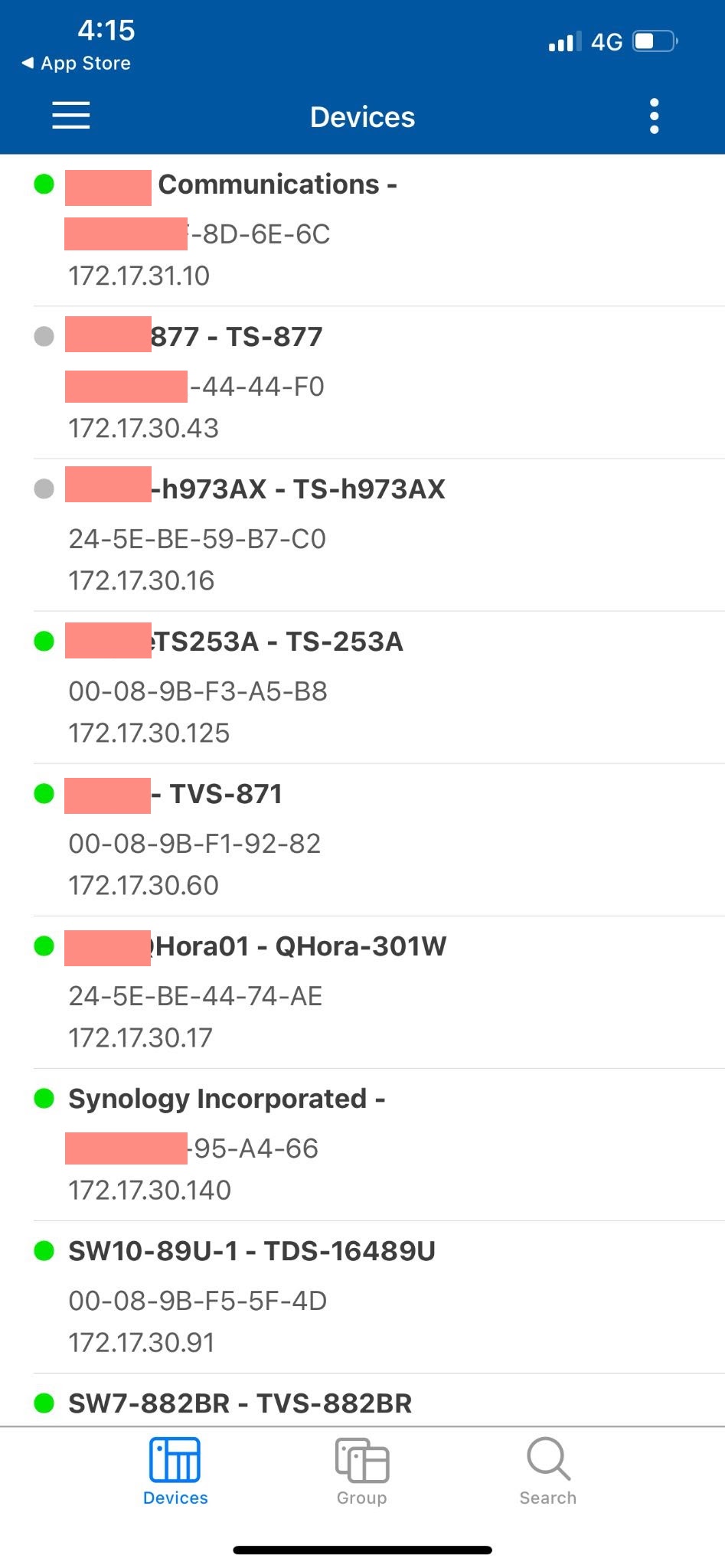Tap the Group tab icon
The width and height of the screenshot is (725, 1568).
point(362,1459)
